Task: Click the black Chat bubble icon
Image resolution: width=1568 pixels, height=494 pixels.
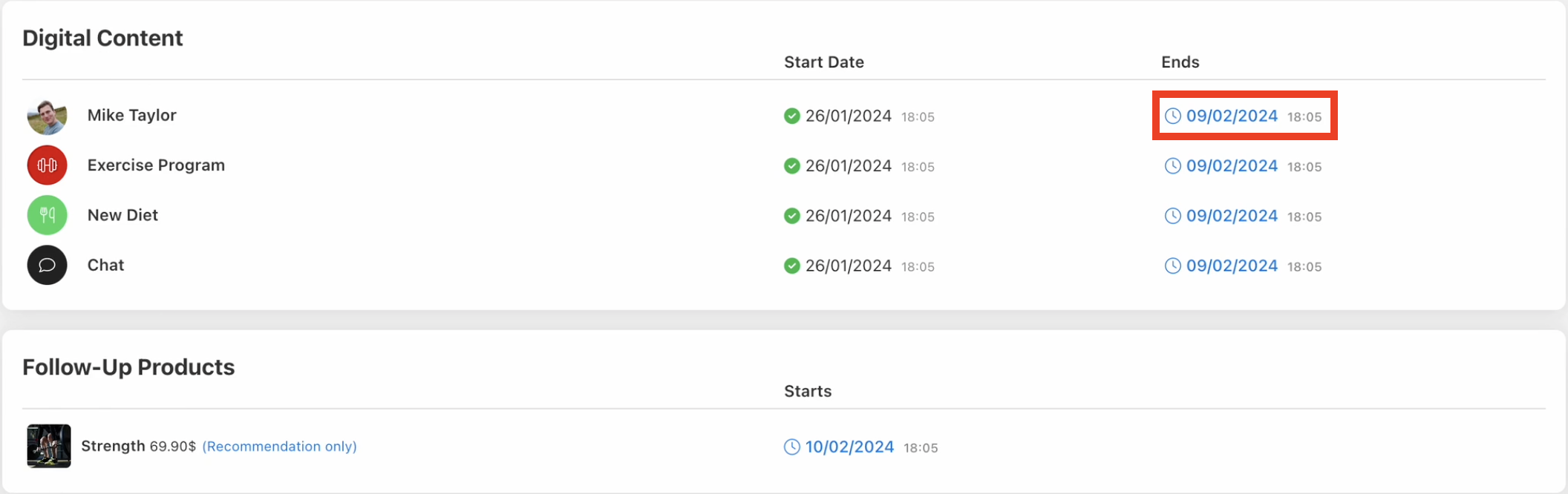Action: pyautogui.click(x=47, y=265)
